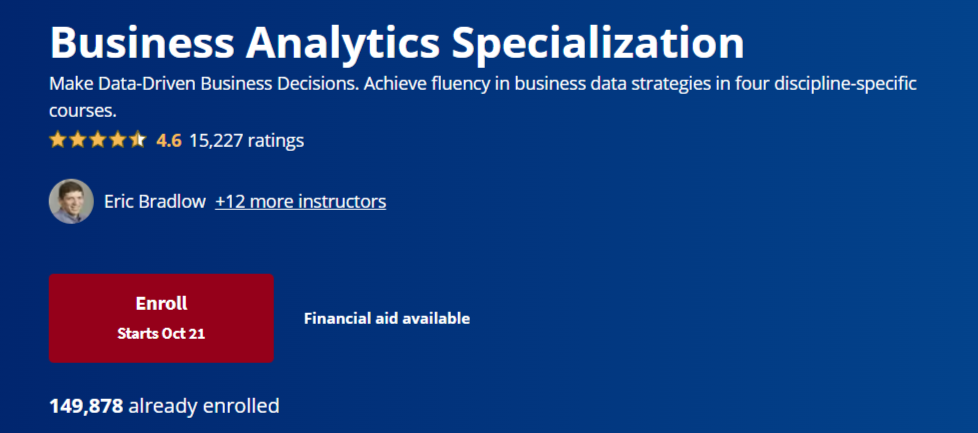The image size is (978, 433).
Task: Click the Starts Oct 21 label
Action: [x=161, y=334]
